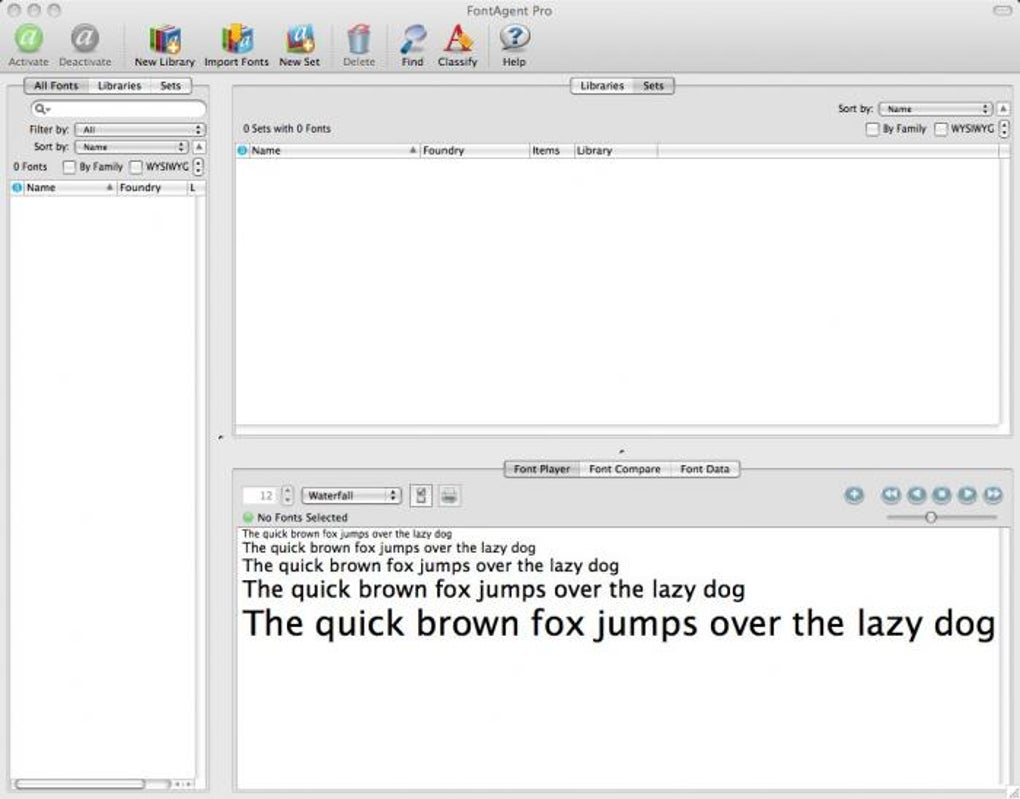Click the gray Deactivate toolbar icon
The image size is (1020, 799).
[x=85, y=38]
